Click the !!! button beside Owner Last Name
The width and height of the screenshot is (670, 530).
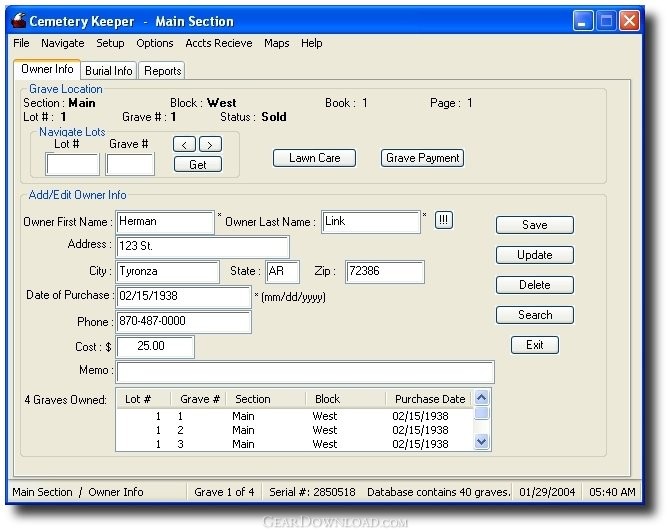click(444, 220)
